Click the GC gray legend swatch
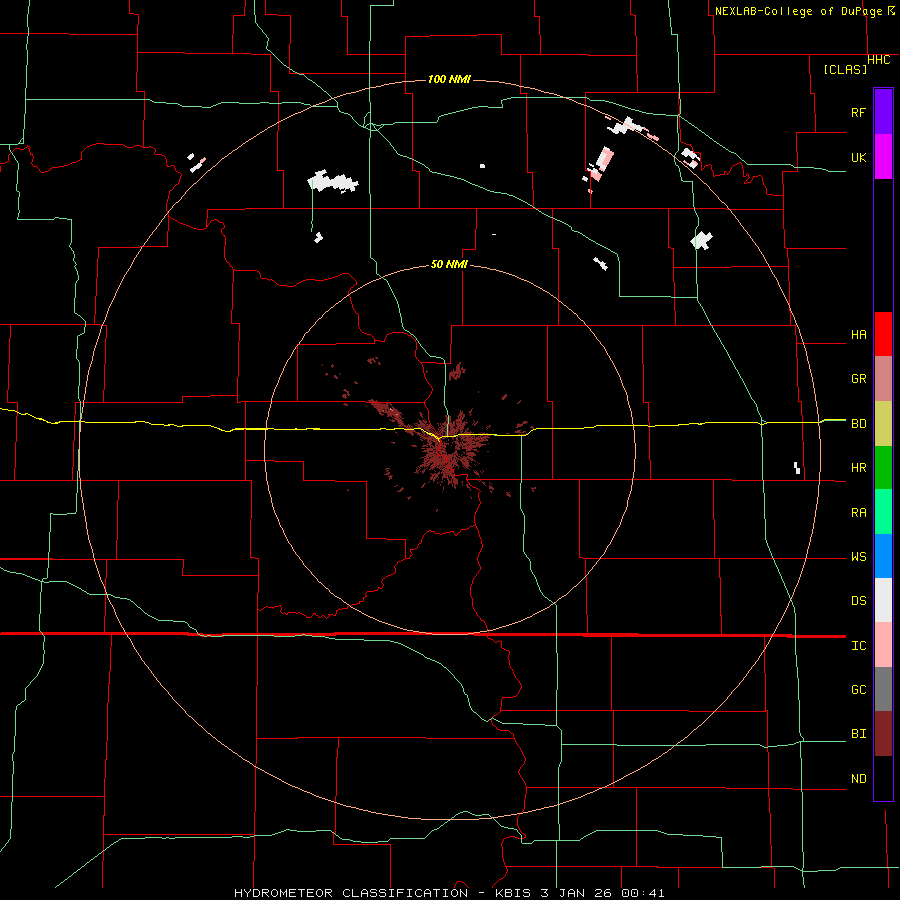900x900 pixels. tap(883, 689)
